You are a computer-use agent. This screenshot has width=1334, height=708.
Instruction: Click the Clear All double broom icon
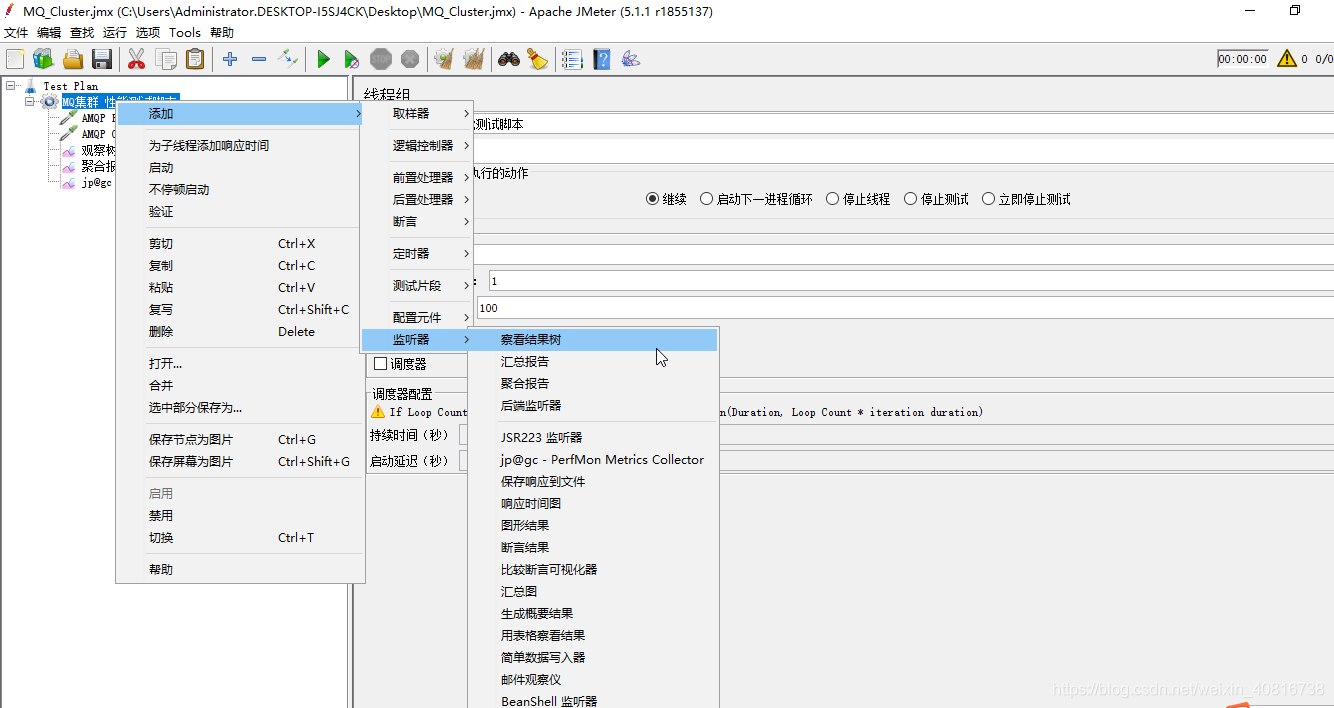[474, 59]
